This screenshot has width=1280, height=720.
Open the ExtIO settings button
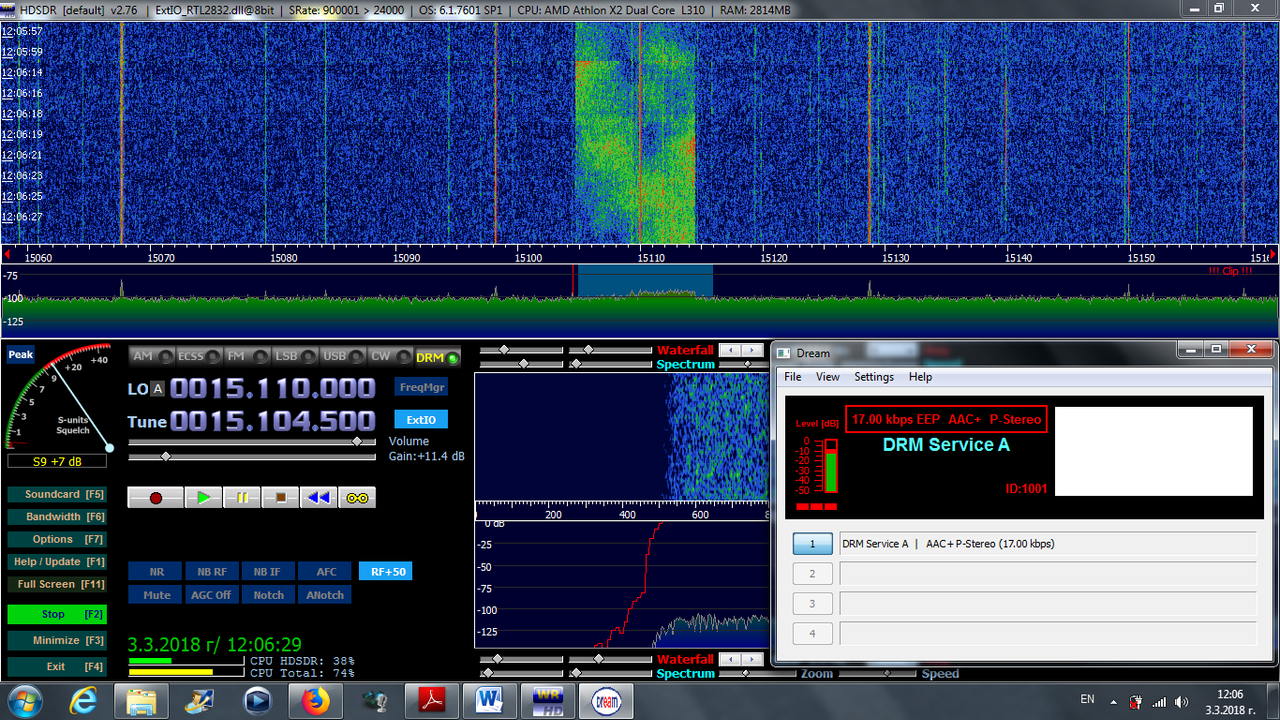coord(422,419)
